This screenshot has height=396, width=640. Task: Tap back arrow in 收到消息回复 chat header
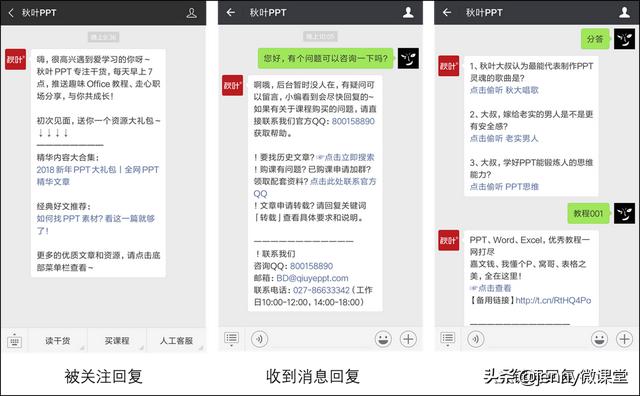(231, 13)
